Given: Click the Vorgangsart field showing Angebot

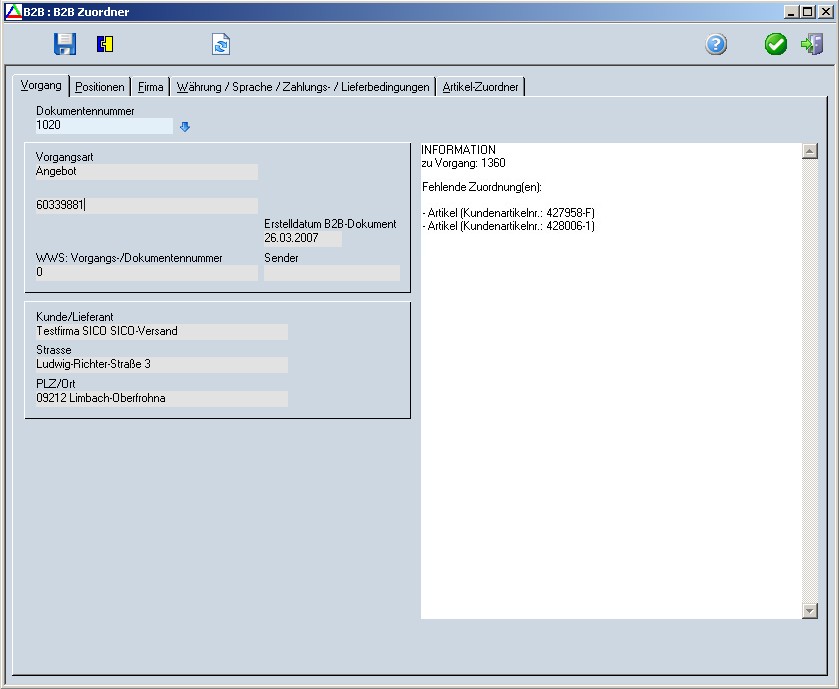Looking at the screenshot, I should point(146,171).
